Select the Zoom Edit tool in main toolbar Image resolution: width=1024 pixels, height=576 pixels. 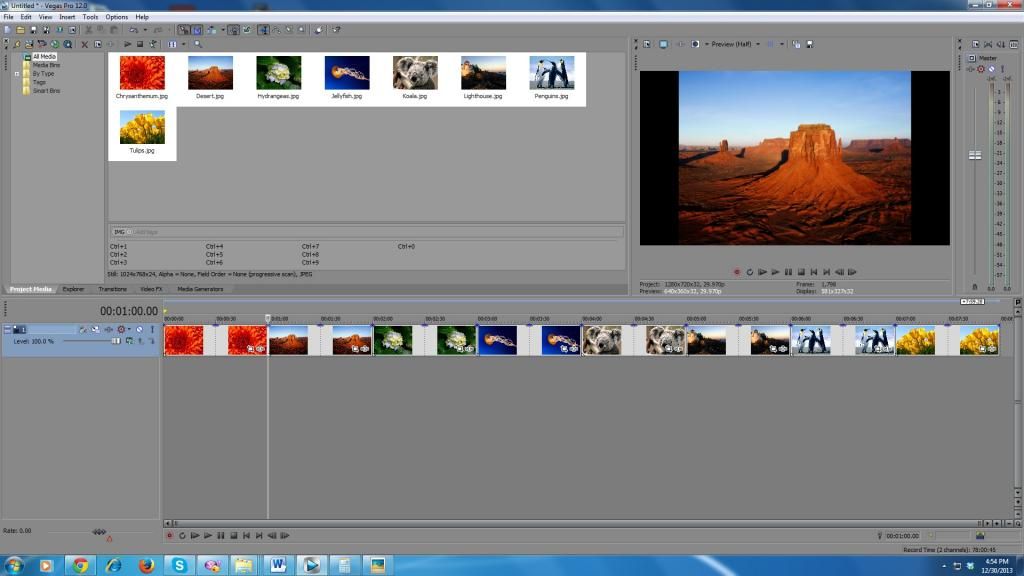(301, 30)
